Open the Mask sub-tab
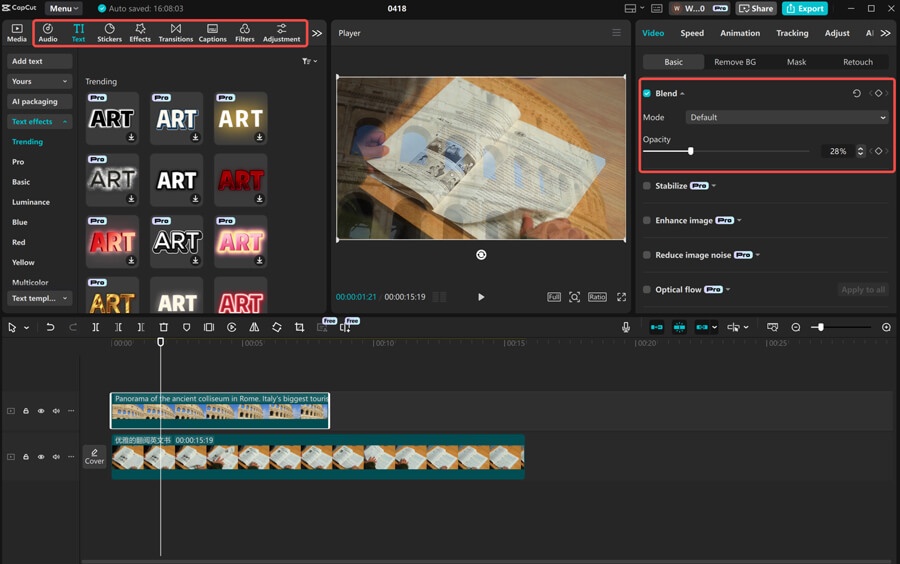The width and height of the screenshot is (900, 564). pos(796,61)
